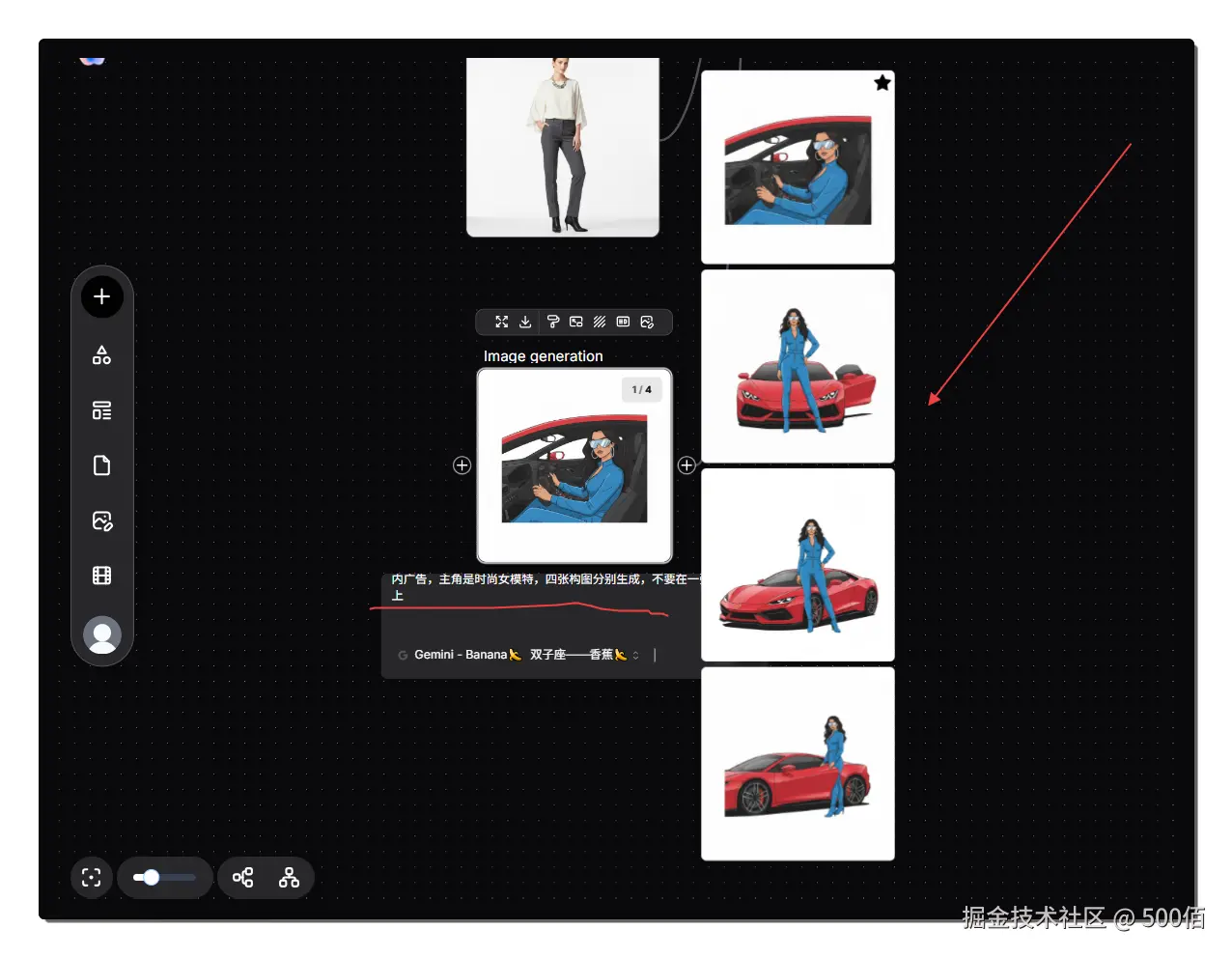
Task: Download the generated image
Action: click(525, 322)
